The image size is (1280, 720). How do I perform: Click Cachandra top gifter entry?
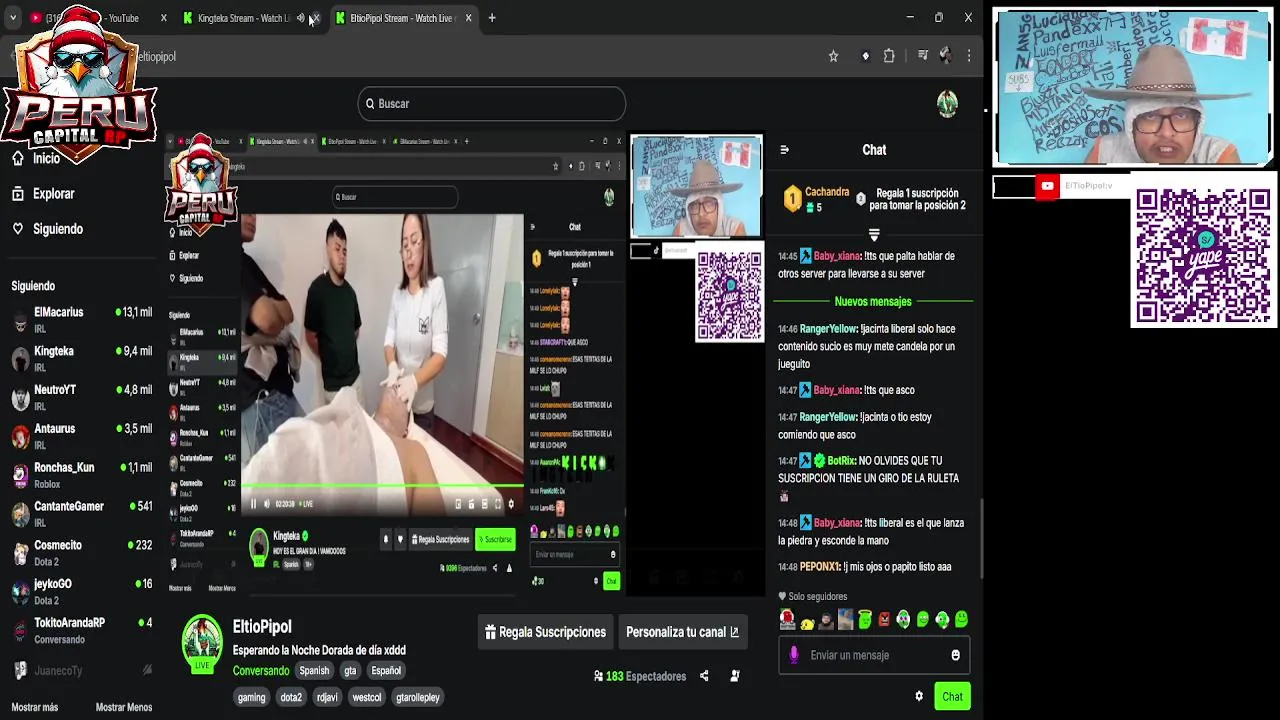click(816, 199)
